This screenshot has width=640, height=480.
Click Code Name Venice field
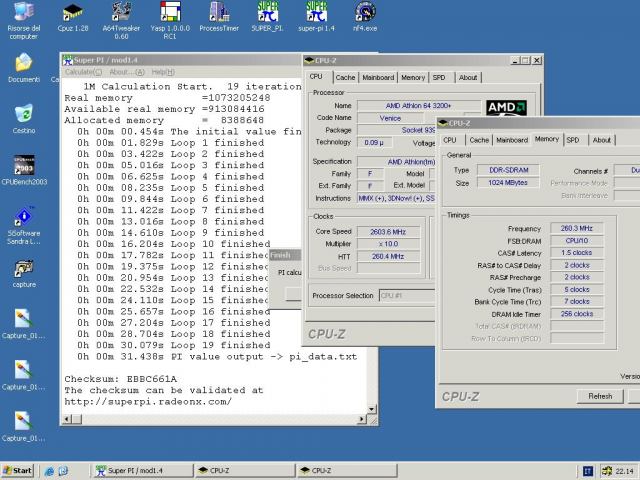tap(391, 118)
